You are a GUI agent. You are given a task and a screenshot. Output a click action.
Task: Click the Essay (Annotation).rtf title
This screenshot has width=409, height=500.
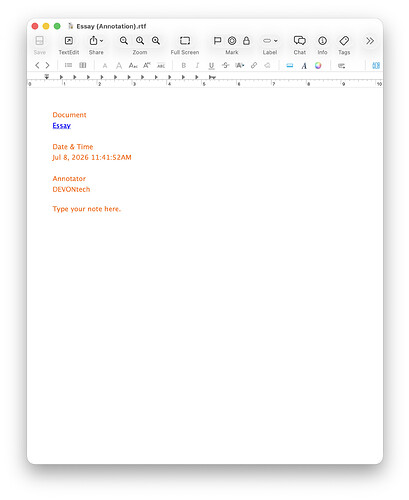click(x=111, y=26)
